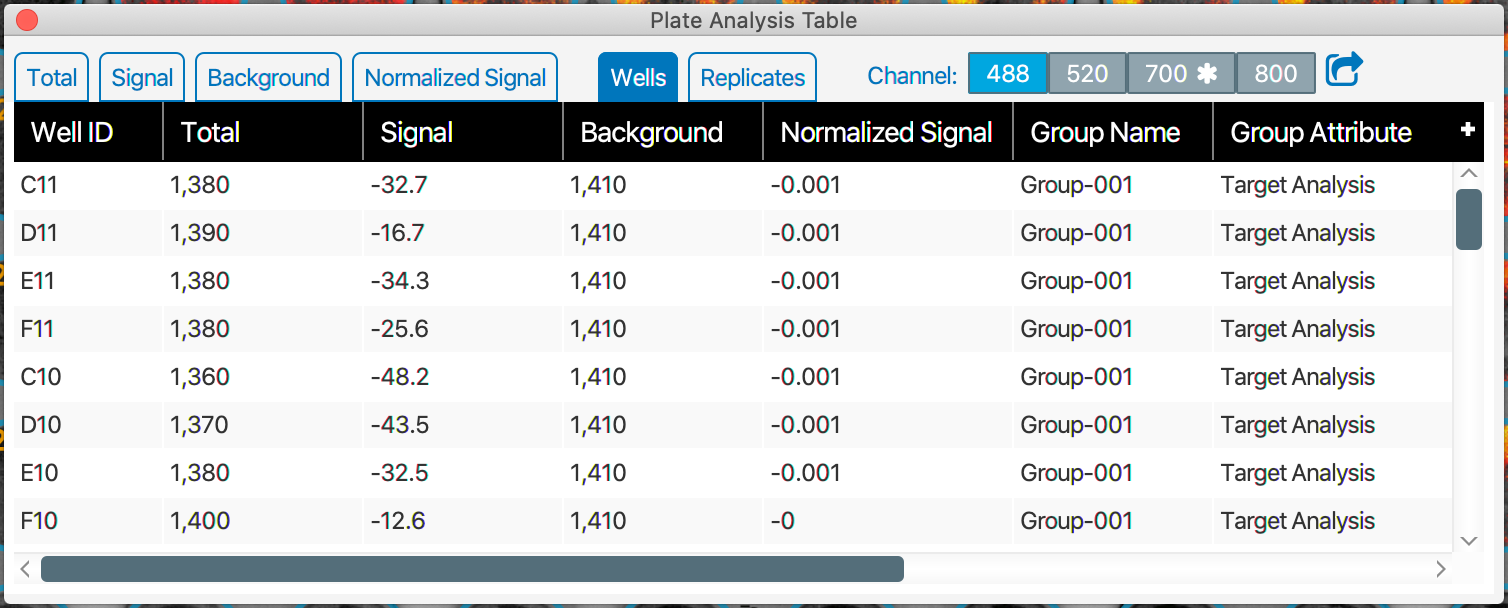The width and height of the screenshot is (1508, 608).
Task: Click total value 1,390 in D11 row
Action: 200,233
